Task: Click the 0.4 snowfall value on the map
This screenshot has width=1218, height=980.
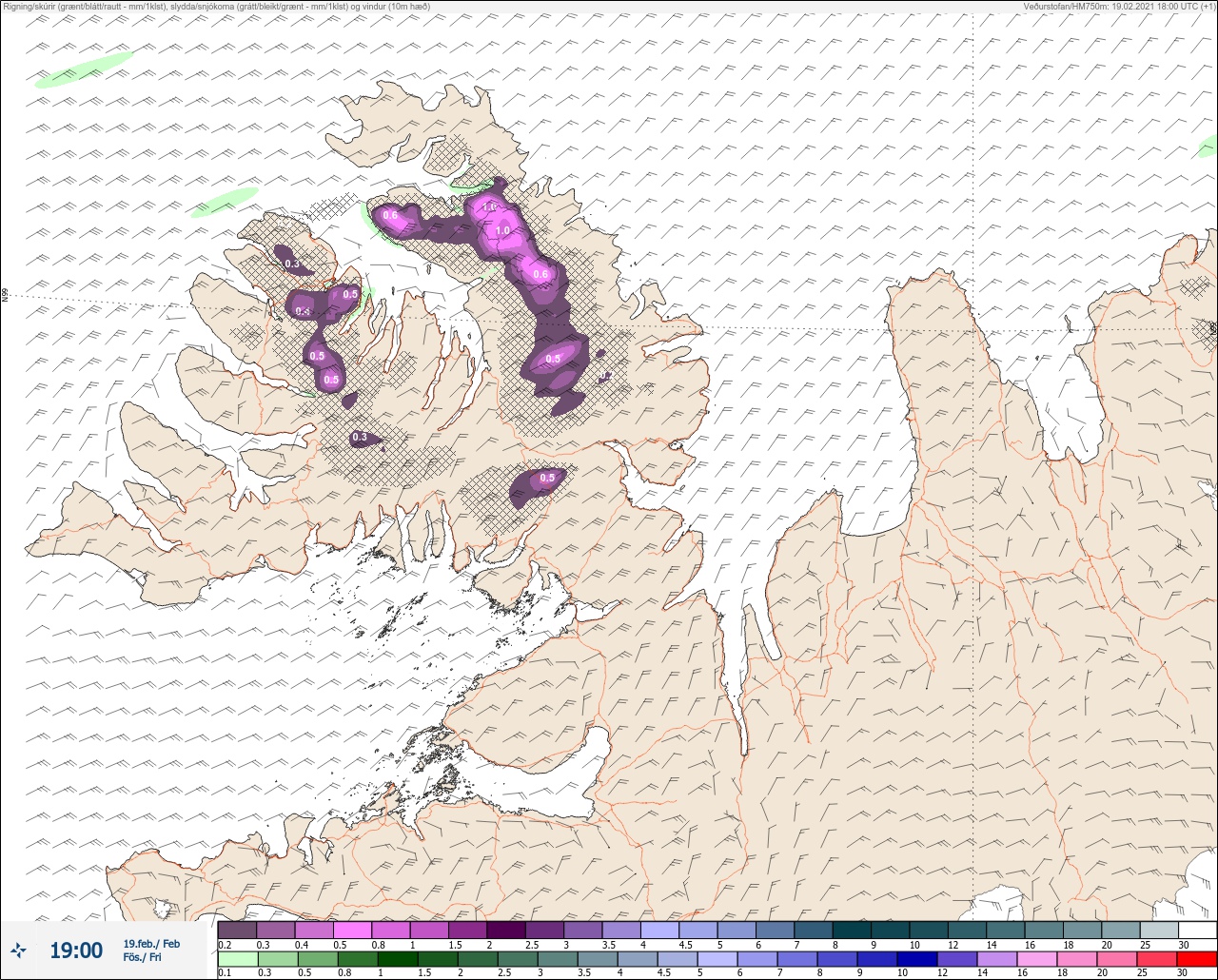Action: (x=303, y=311)
